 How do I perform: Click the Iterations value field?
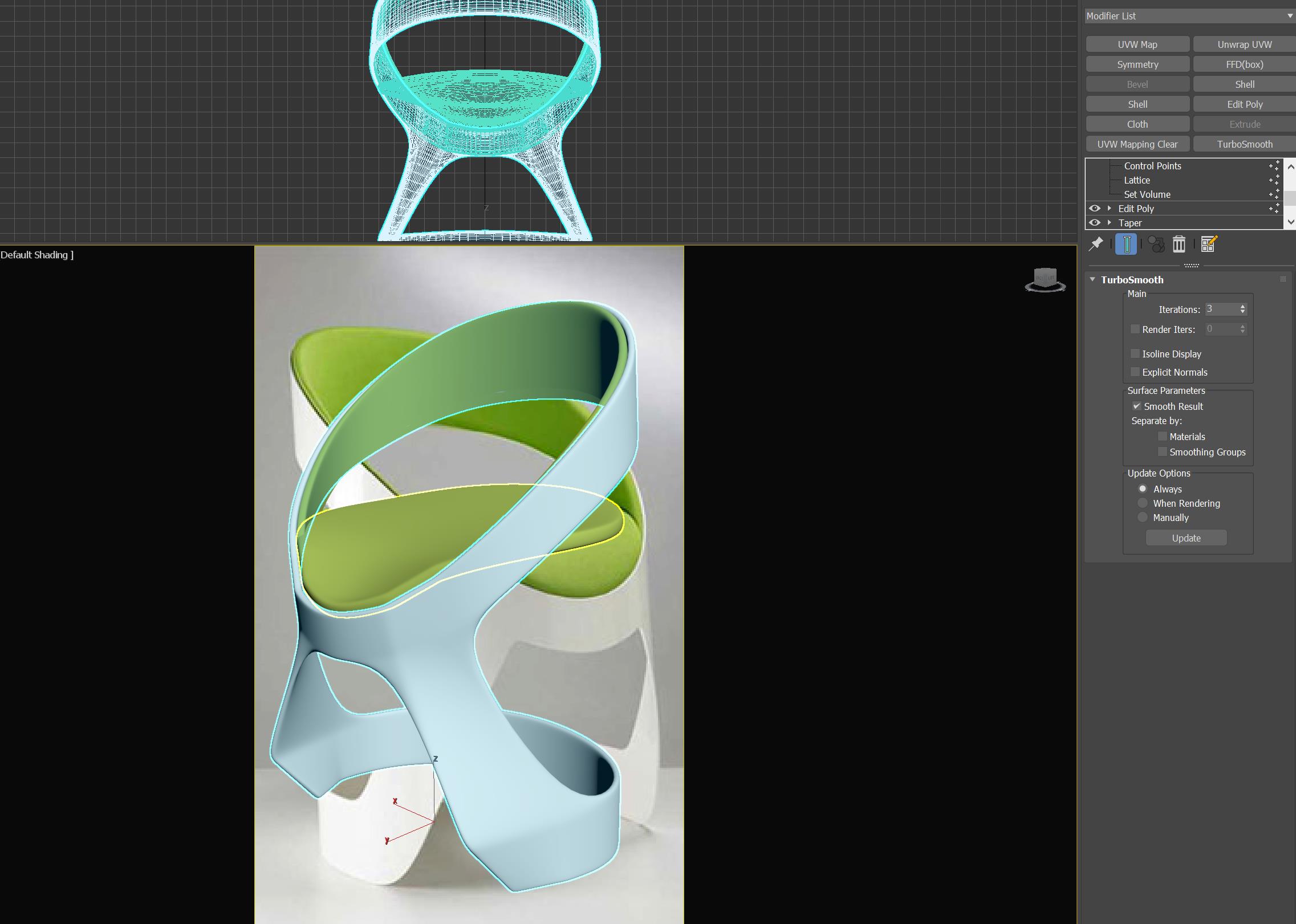1221,309
